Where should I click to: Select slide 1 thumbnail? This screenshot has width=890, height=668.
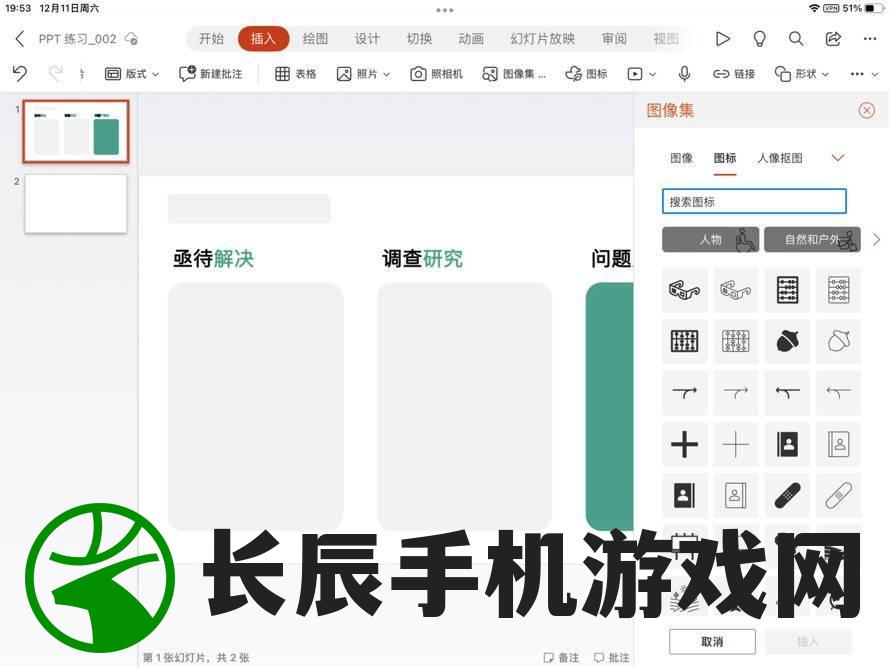76,132
